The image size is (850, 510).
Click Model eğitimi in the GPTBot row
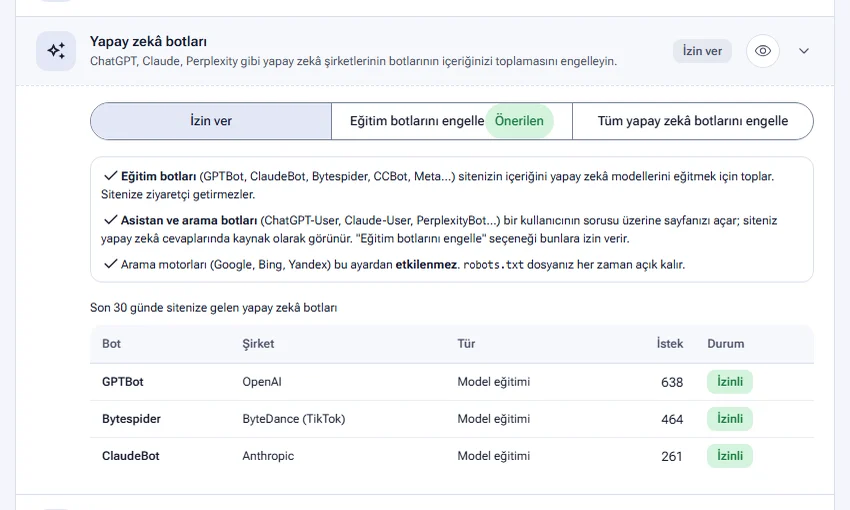pyautogui.click(x=493, y=382)
